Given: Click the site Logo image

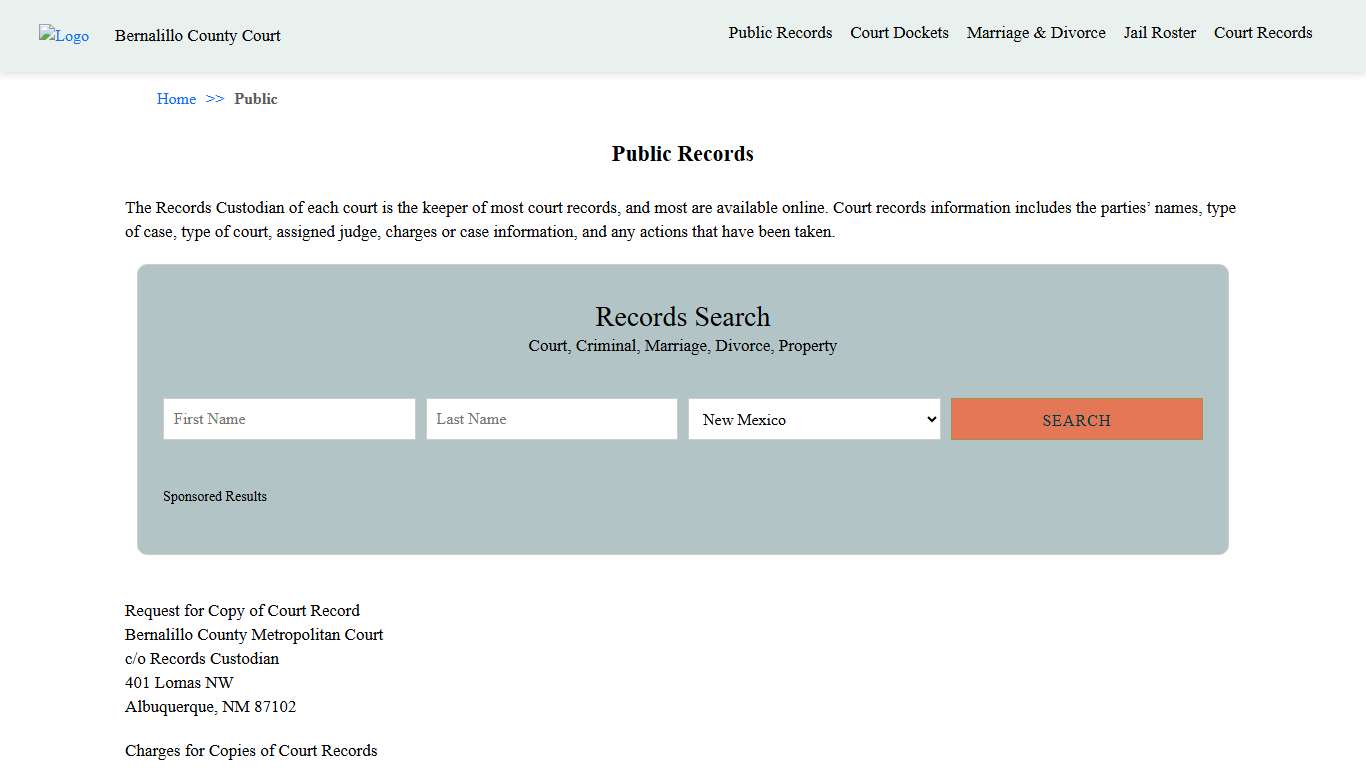Looking at the screenshot, I should click(x=63, y=36).
